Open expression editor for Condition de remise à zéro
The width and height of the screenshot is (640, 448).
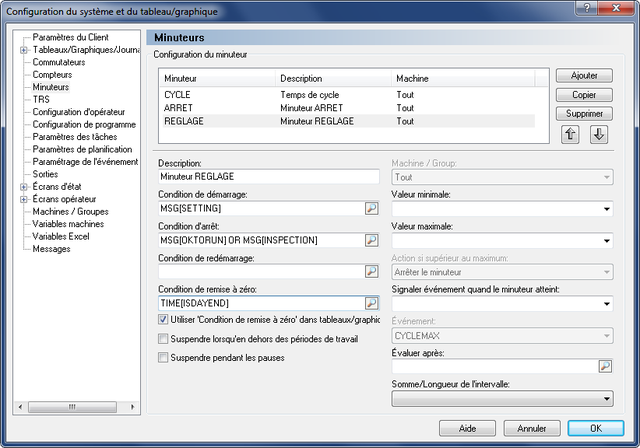click(371, 303)
